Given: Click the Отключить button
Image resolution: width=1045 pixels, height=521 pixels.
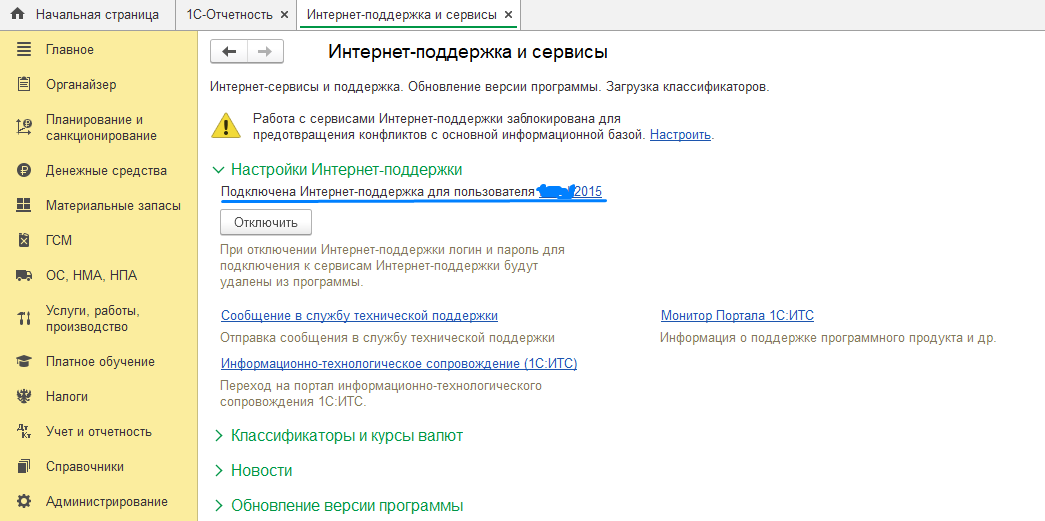Looking at the screenshot, I should pyautogui.click(x=266, y=222).
